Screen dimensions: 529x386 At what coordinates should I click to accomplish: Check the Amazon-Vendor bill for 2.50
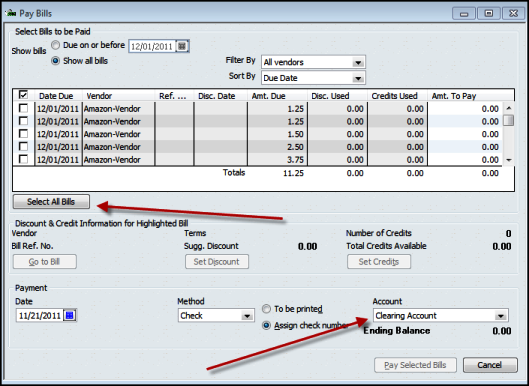pos(23,146)
